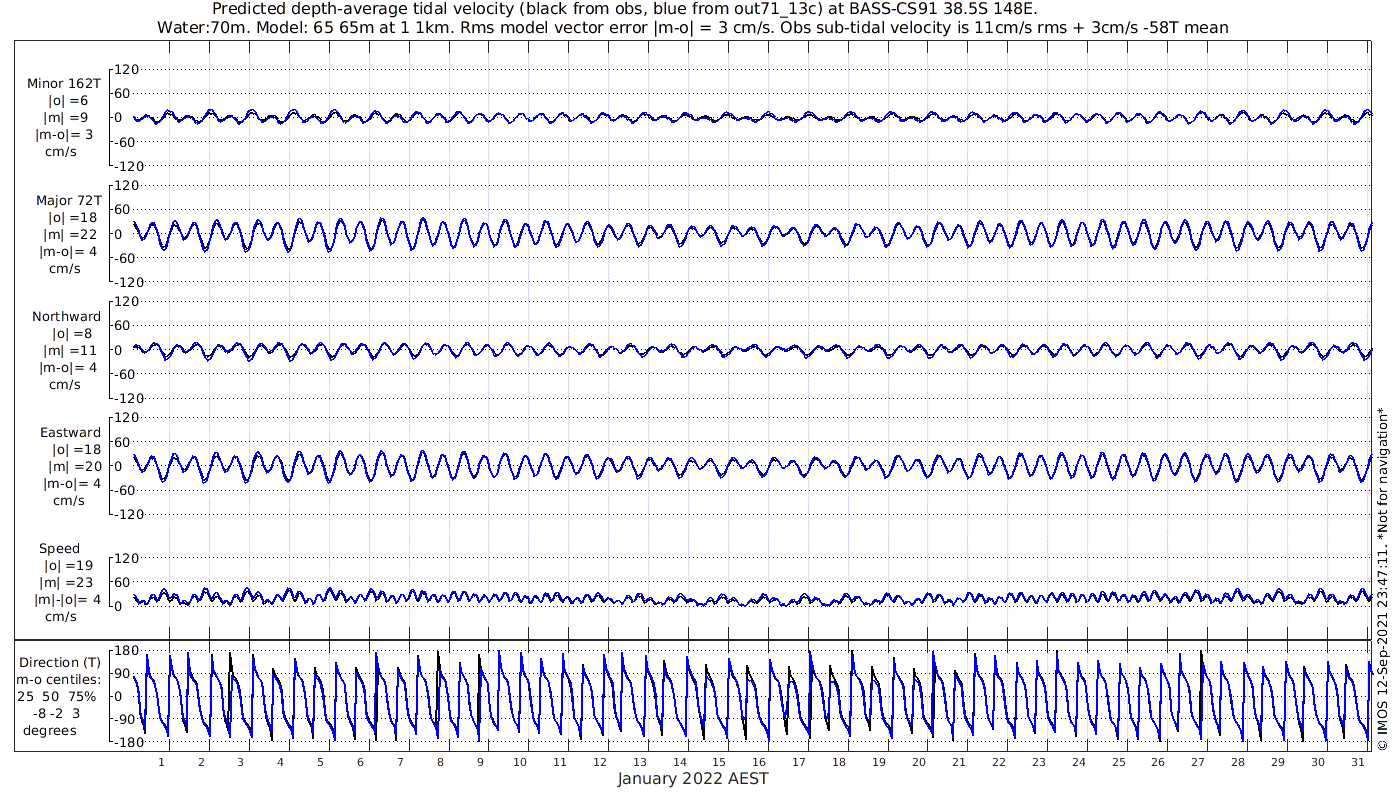
Task: Select the "Northward" panel label
Action: click(67, 317)
